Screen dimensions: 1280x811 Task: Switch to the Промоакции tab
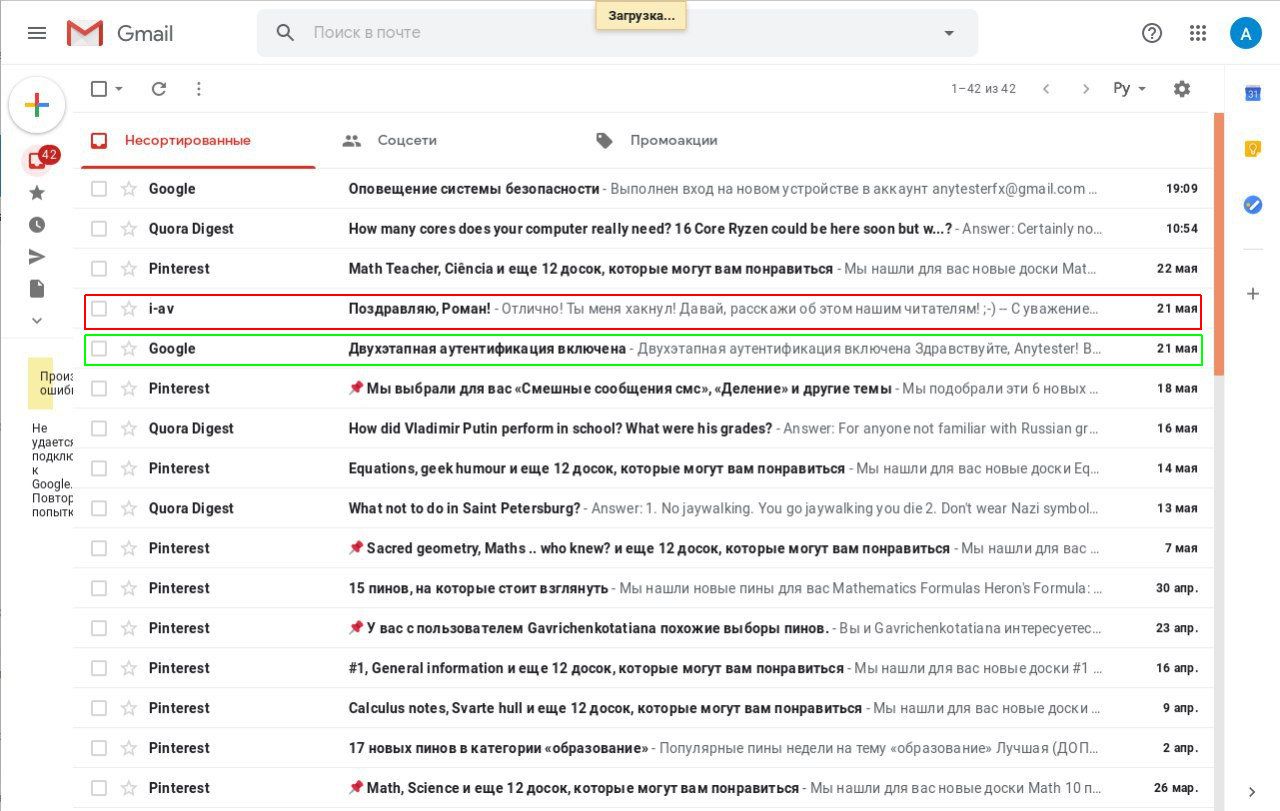(657, 141)
